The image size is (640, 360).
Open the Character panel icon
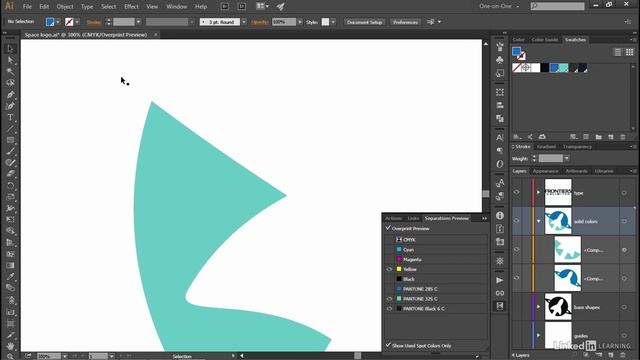pyautogui.click(x=500, y=138)
